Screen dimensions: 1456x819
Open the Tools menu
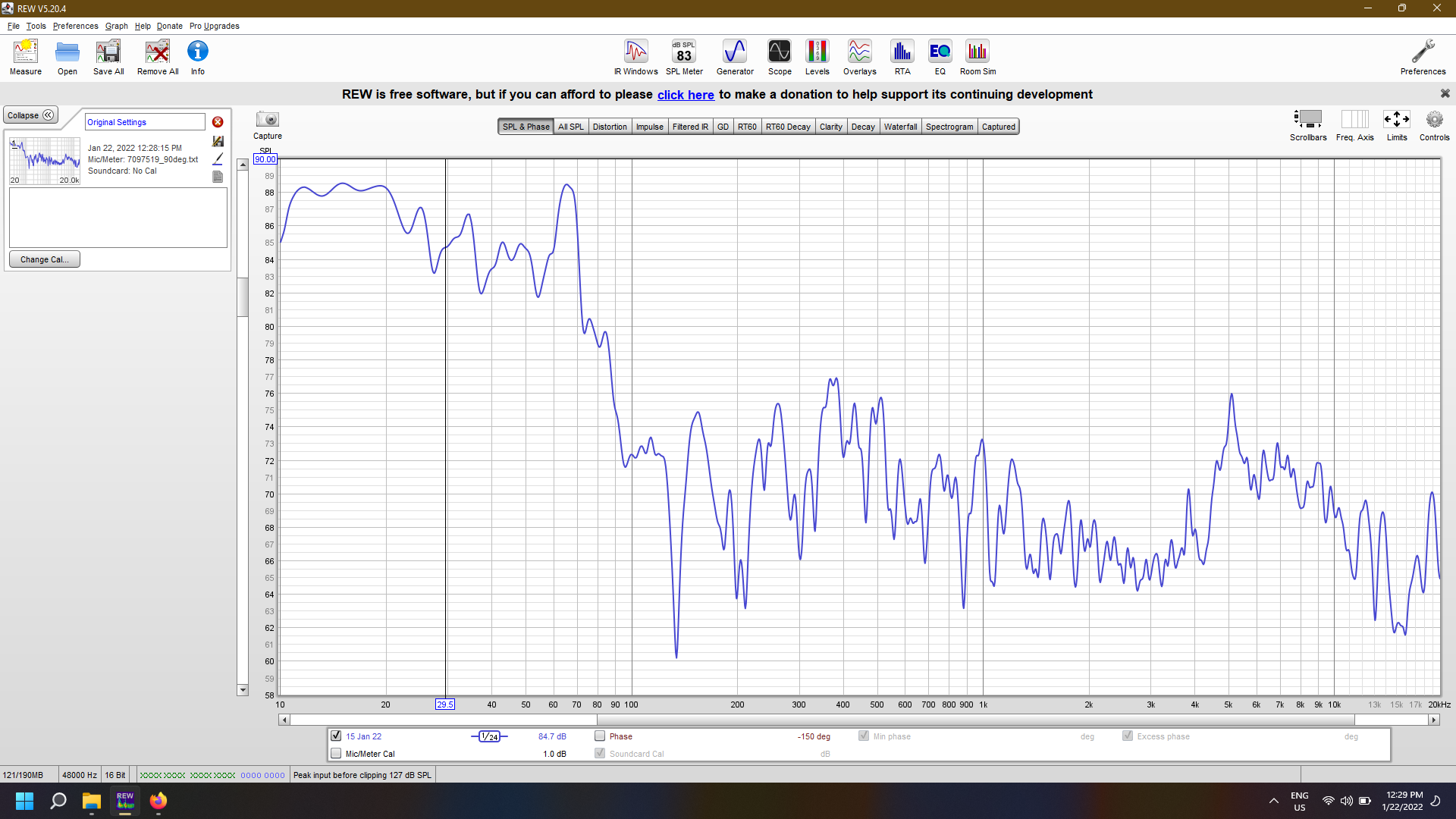click(36, 26)
